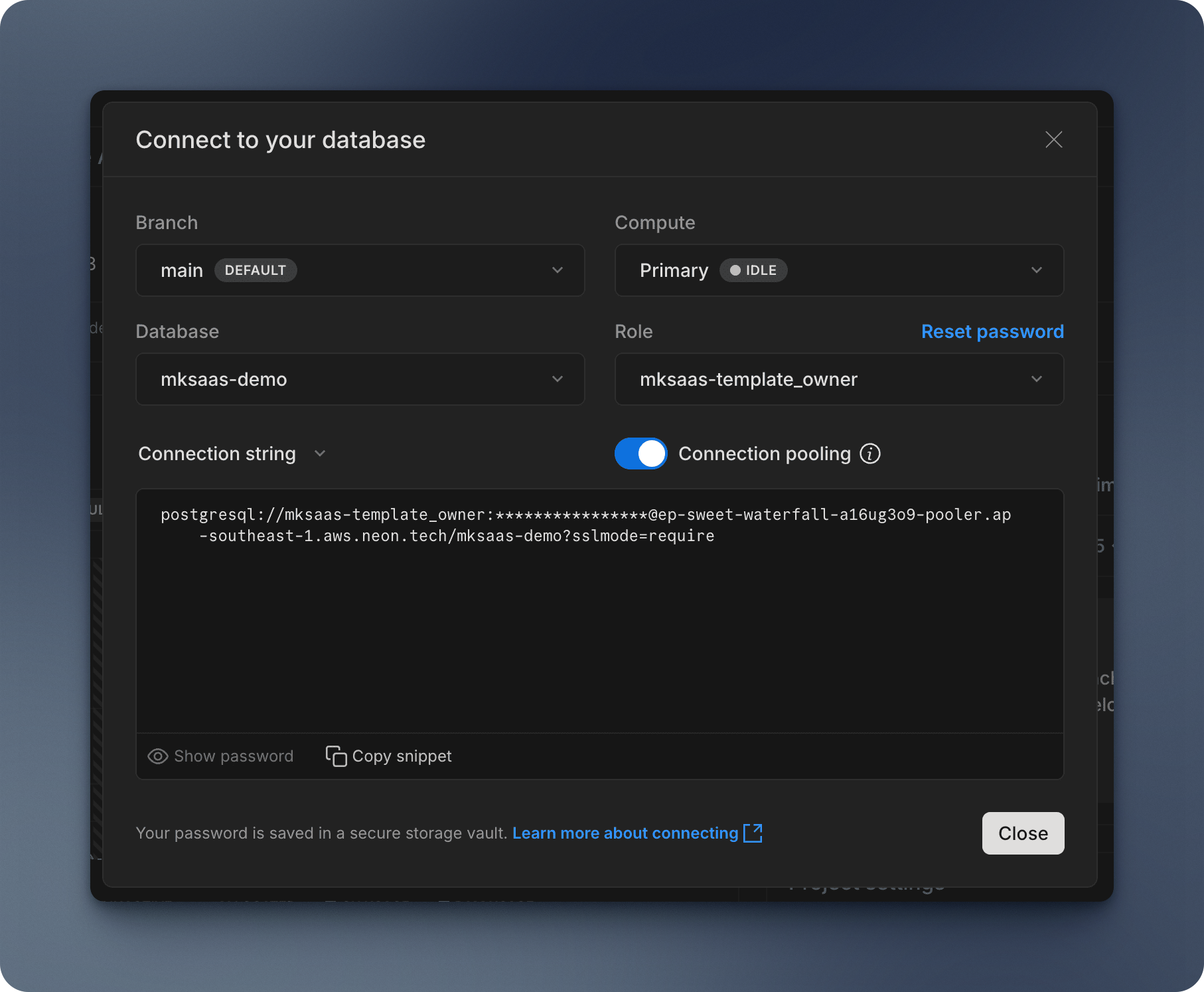Open Learn more about connecting link

[x=625, y=833]
